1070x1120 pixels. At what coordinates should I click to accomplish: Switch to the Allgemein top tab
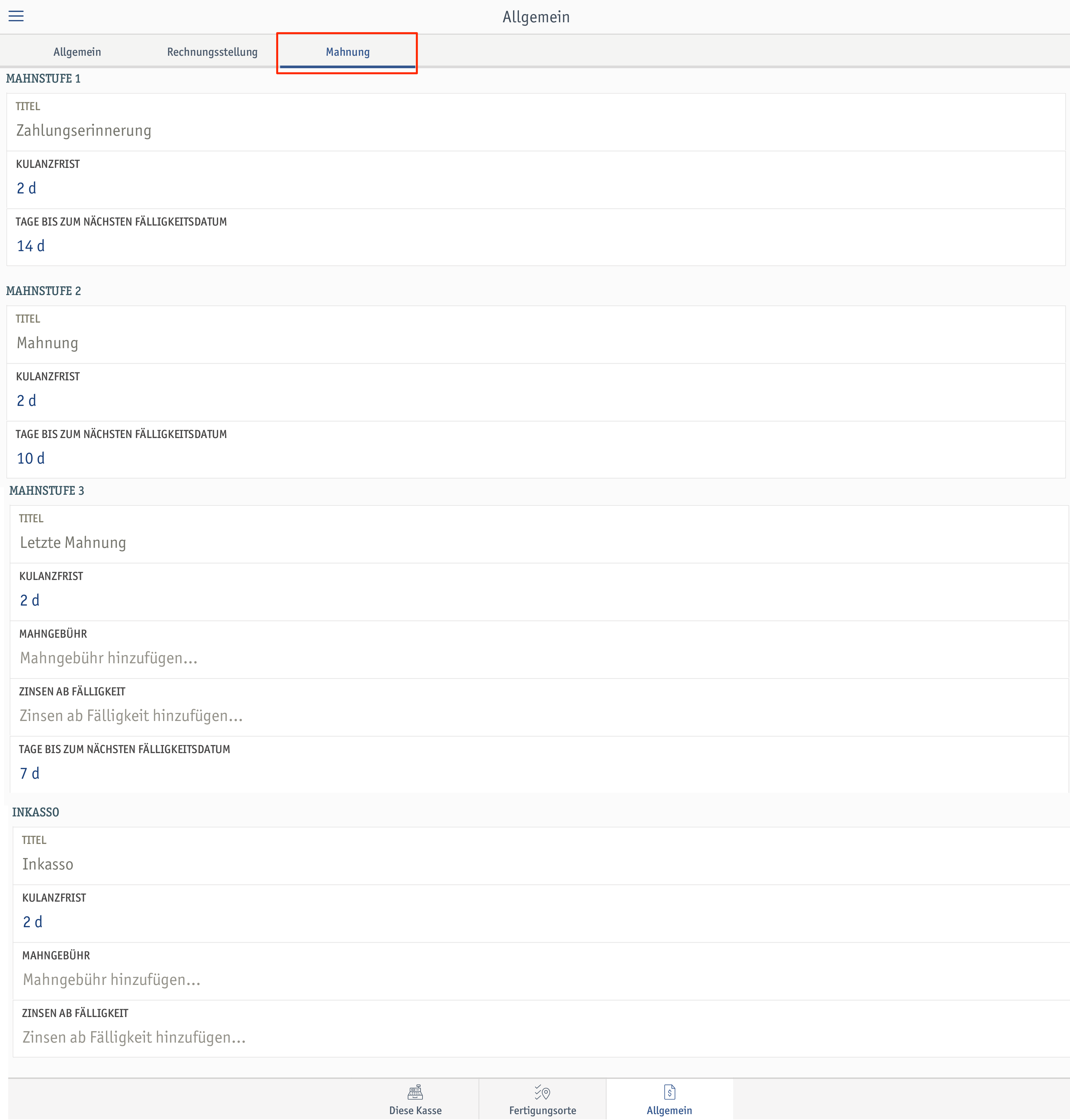[x=77, y=52]
